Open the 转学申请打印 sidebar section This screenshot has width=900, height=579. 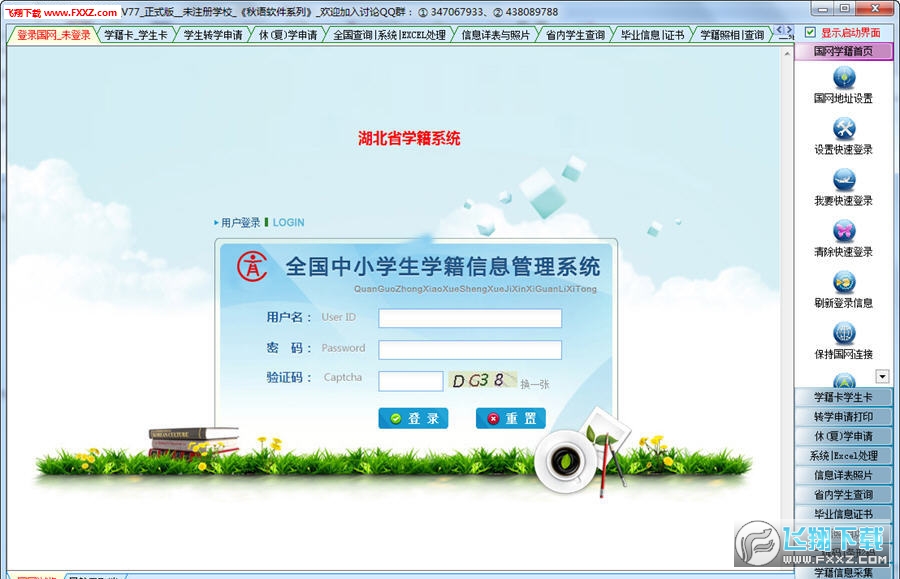click(x=843, y=417)
